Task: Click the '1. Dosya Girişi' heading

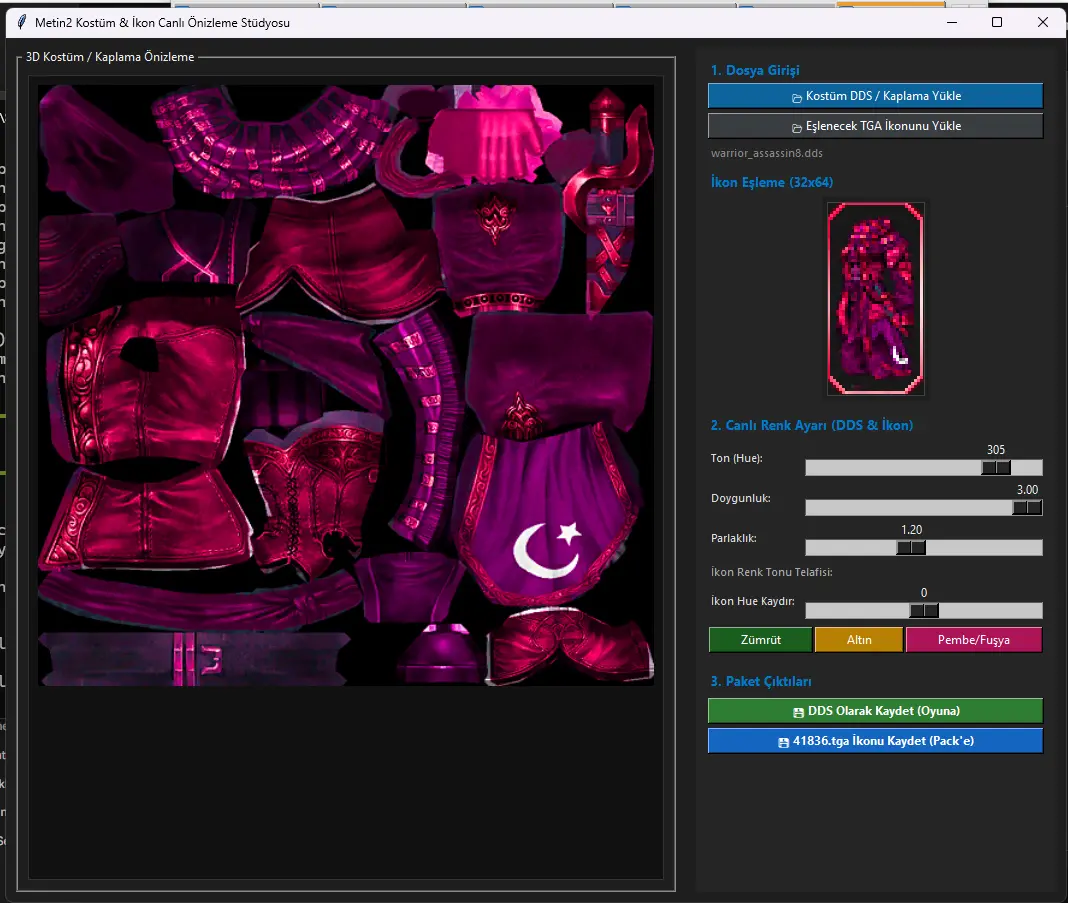Action: [755, 70]
